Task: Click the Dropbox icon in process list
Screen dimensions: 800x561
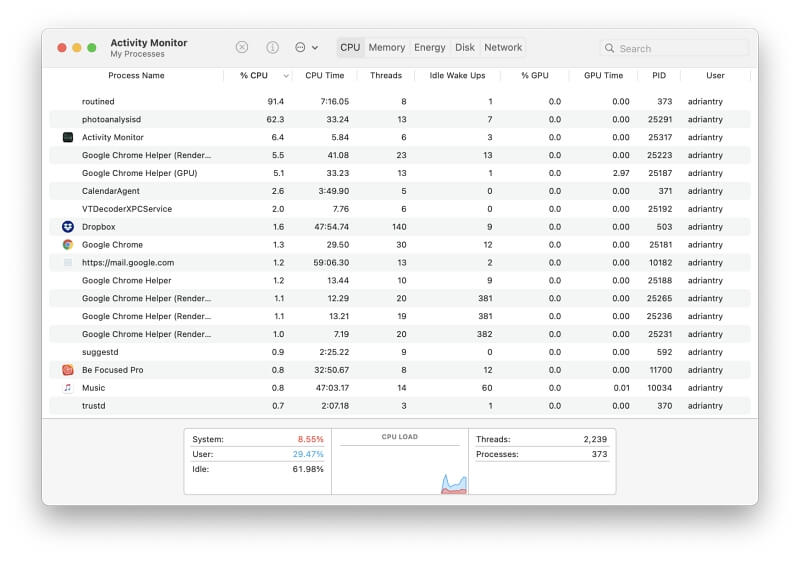Action: click(68, 226)
